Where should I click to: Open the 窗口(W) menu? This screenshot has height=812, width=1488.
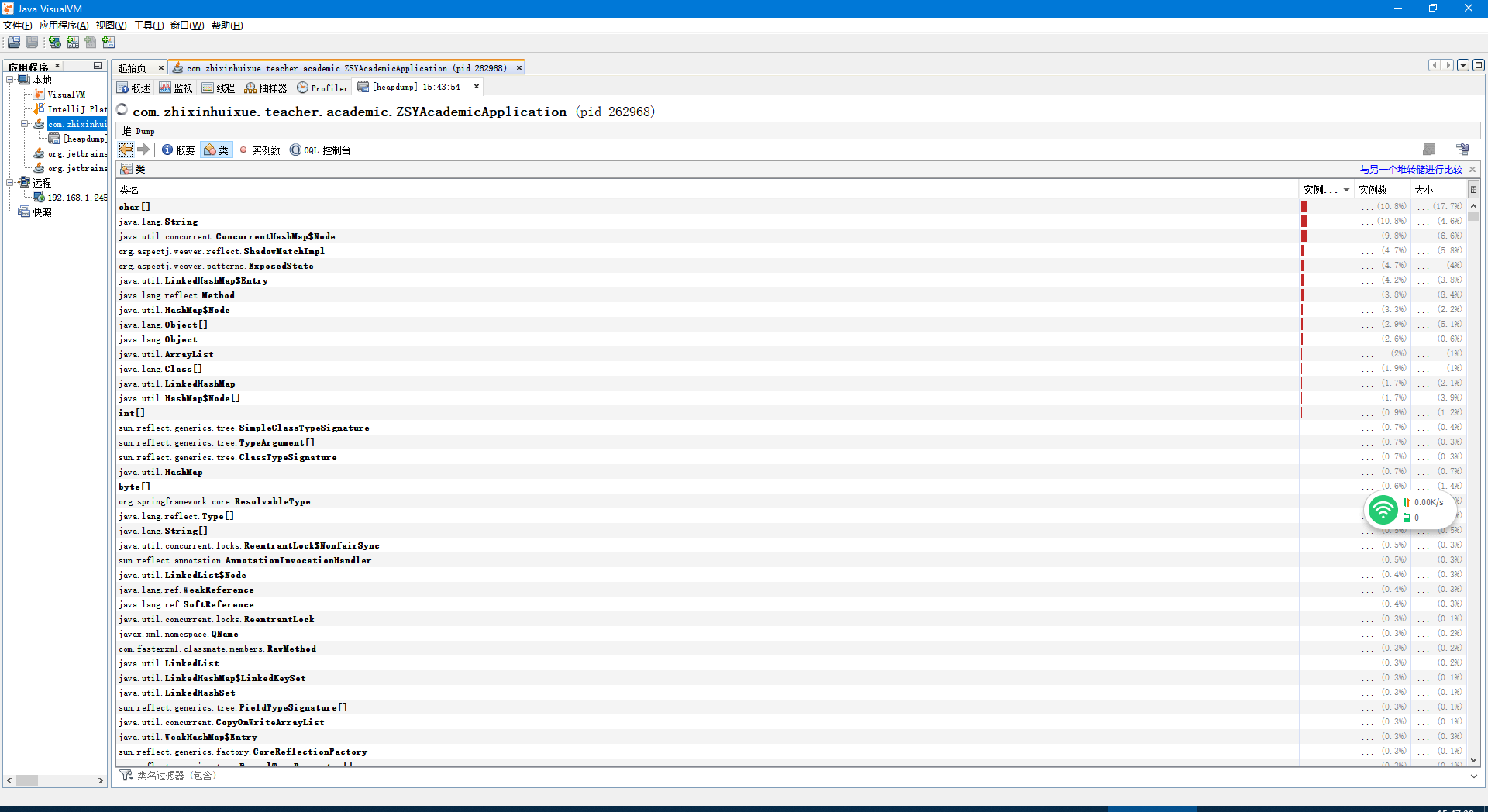click(187, 26)
